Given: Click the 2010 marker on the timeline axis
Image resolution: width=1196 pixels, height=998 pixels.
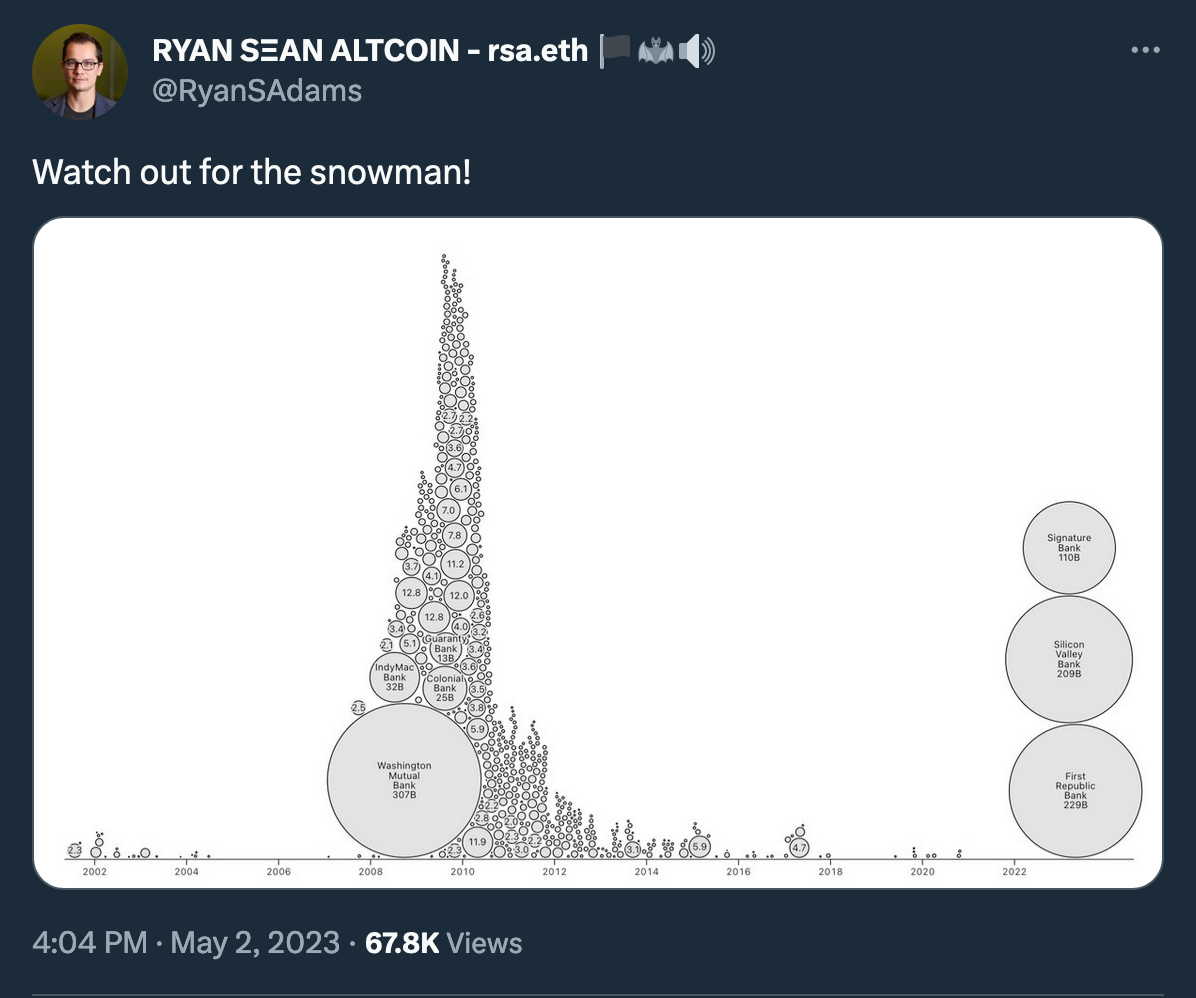Looking at the screenshot, I should pyautogui.click(x=462, y=871).
